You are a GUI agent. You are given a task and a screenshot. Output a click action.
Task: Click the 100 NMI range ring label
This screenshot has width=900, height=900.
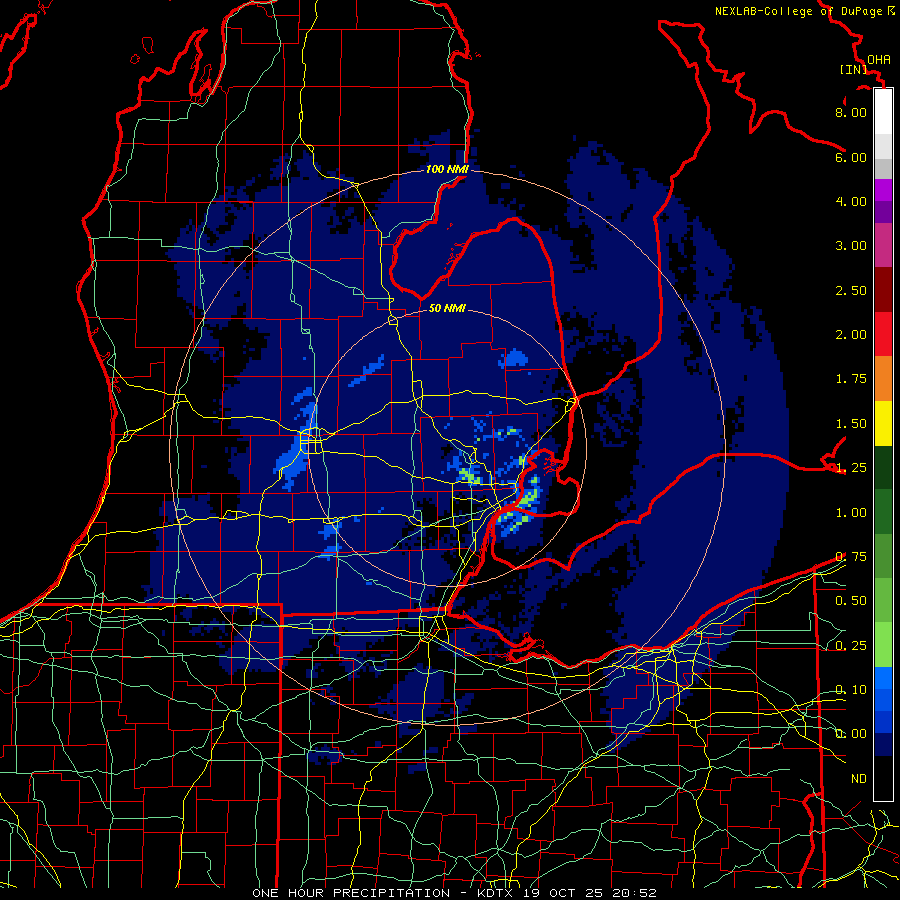pos(447,169)
